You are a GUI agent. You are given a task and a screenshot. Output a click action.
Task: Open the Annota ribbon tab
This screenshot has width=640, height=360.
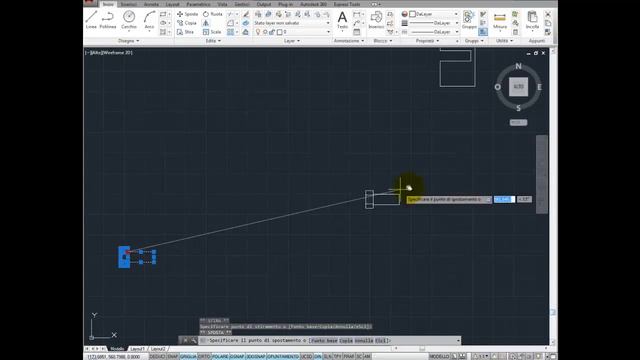coord(151,4)
